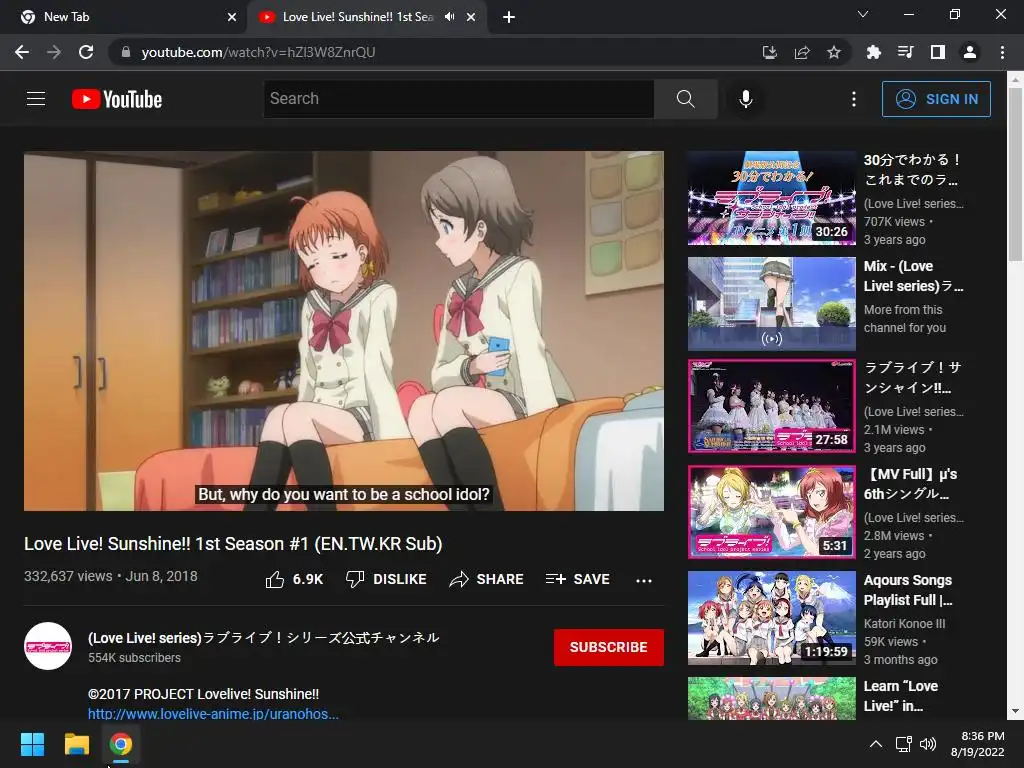Share this page from address bar
The height and width of the screenshot is (768, 1024).
pos(802,52)
